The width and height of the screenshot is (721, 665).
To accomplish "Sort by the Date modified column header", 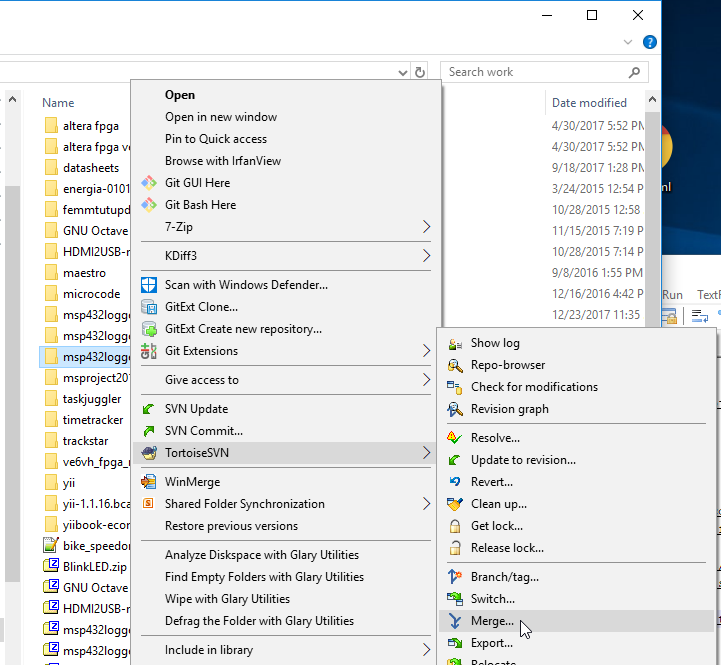I will [589, 103].
